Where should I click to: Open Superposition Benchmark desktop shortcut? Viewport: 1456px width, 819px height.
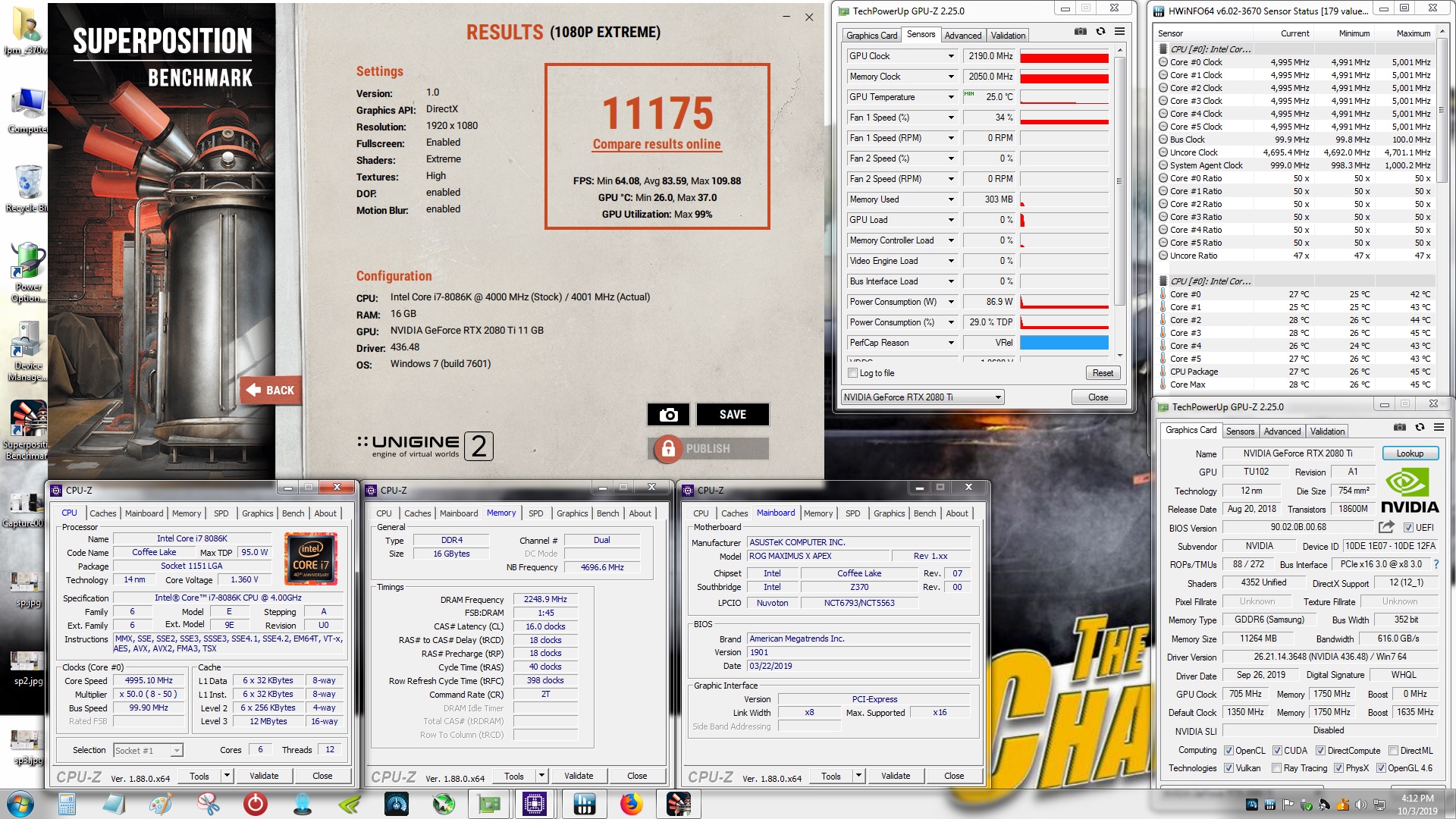pyautogui.click(x=27, y=430)
